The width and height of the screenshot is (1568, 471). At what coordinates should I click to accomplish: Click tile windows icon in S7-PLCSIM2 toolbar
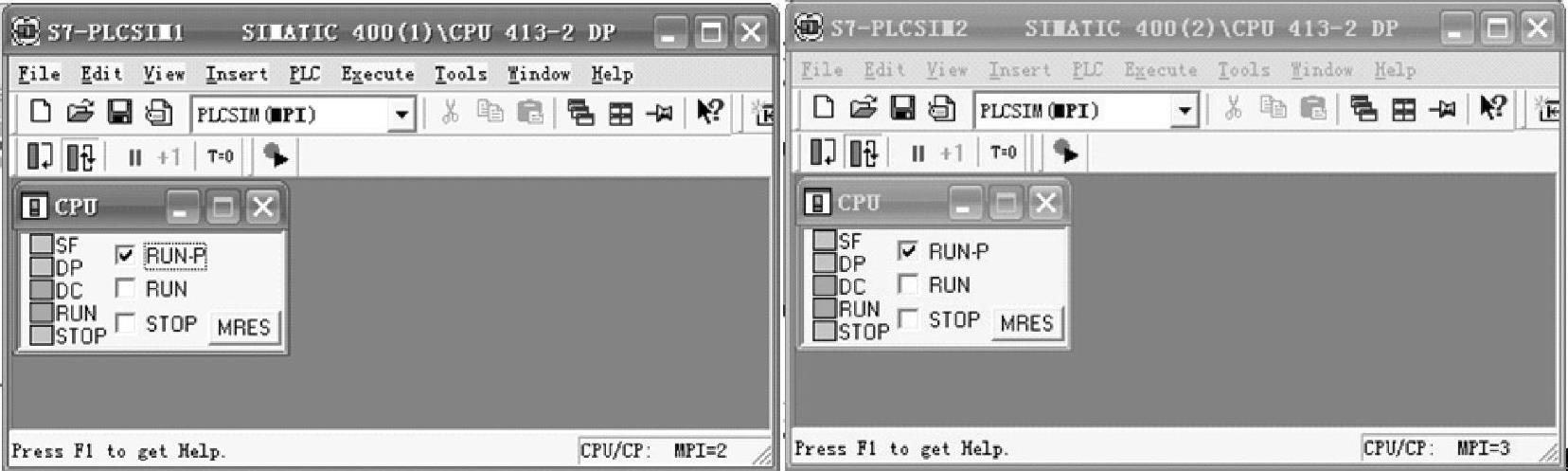1403,109
